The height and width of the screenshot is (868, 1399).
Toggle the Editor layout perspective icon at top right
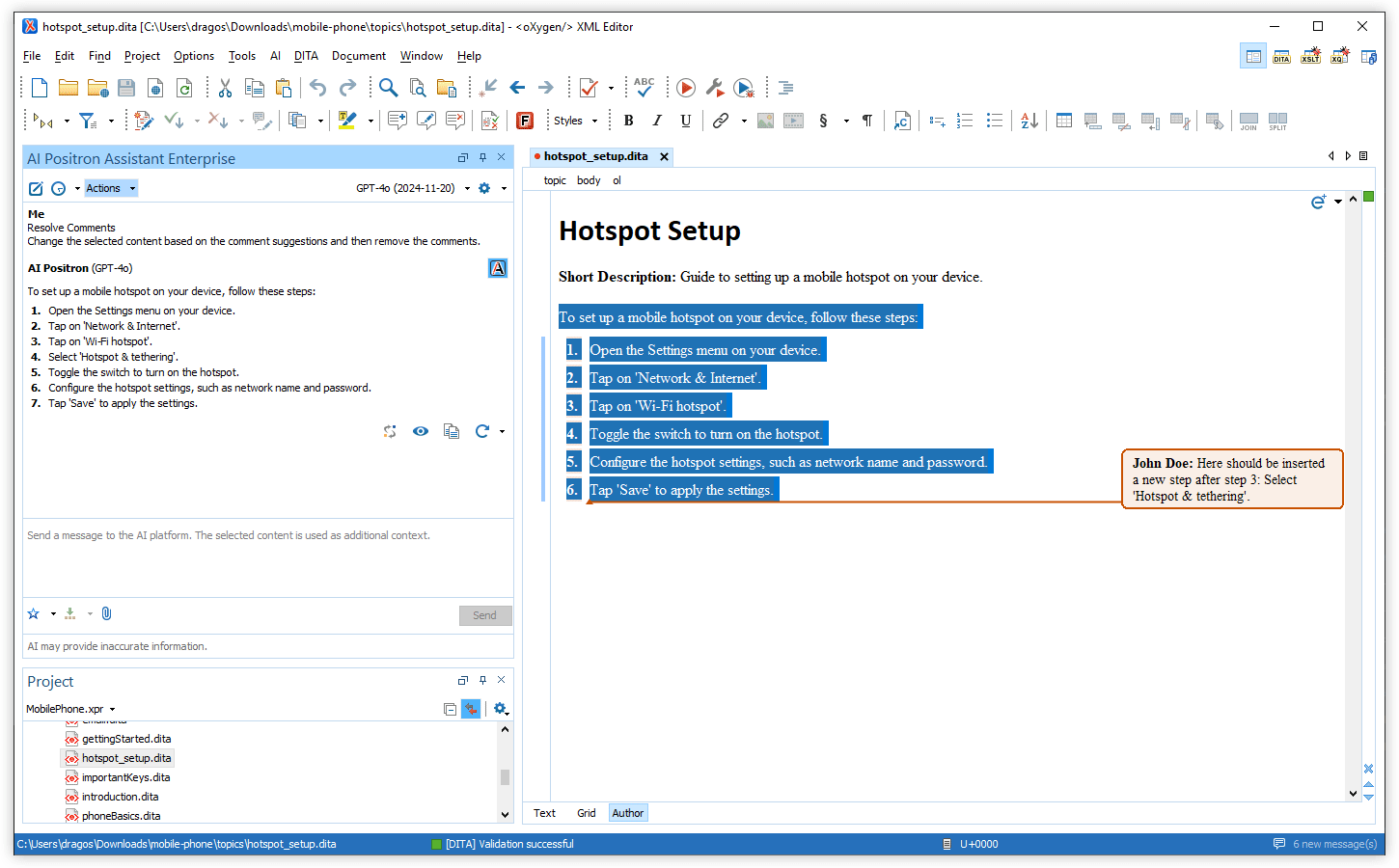(1253, 56)
